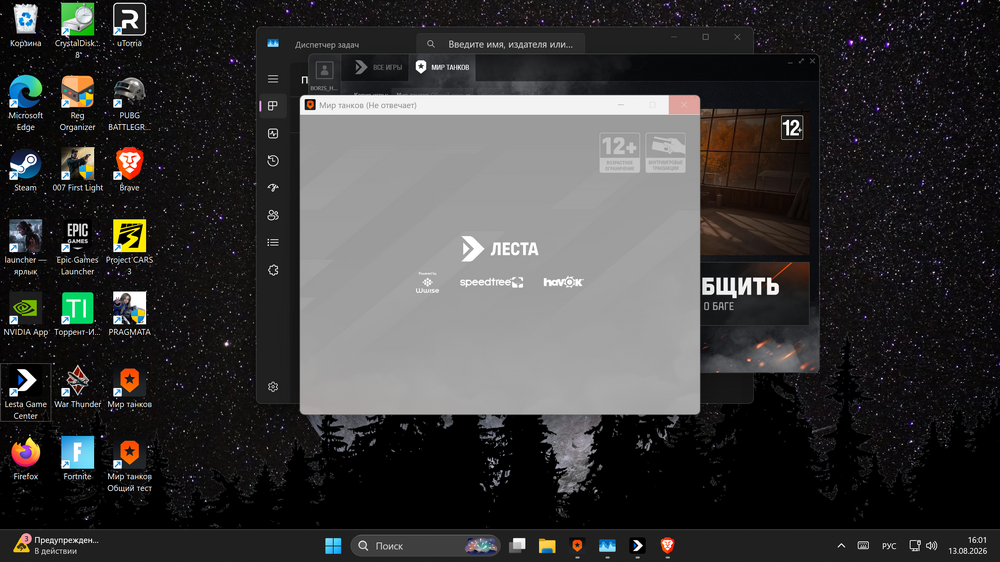Open Task Manager settings gear

(273, 387)
